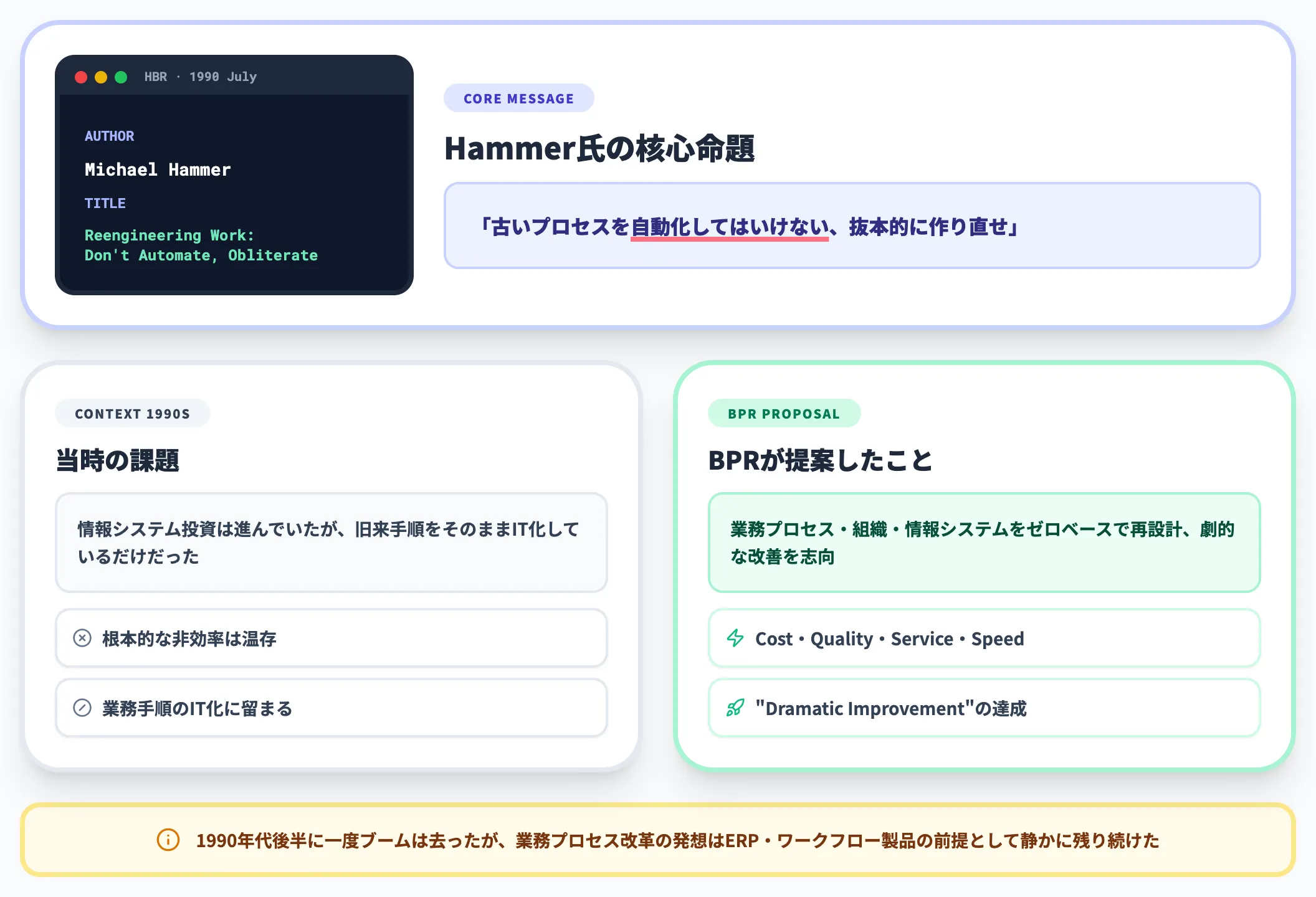
Task: Click the heading BPRが提案したこと
Action: pos(820,460)
